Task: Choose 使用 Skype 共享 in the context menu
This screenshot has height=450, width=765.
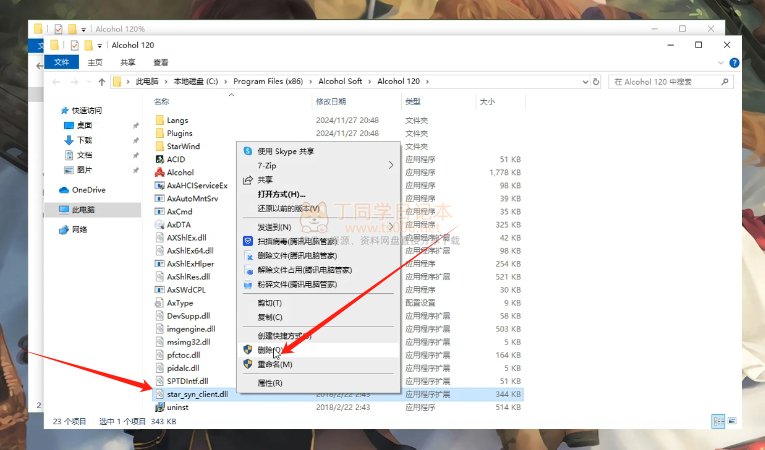Action: click(319, 151)
